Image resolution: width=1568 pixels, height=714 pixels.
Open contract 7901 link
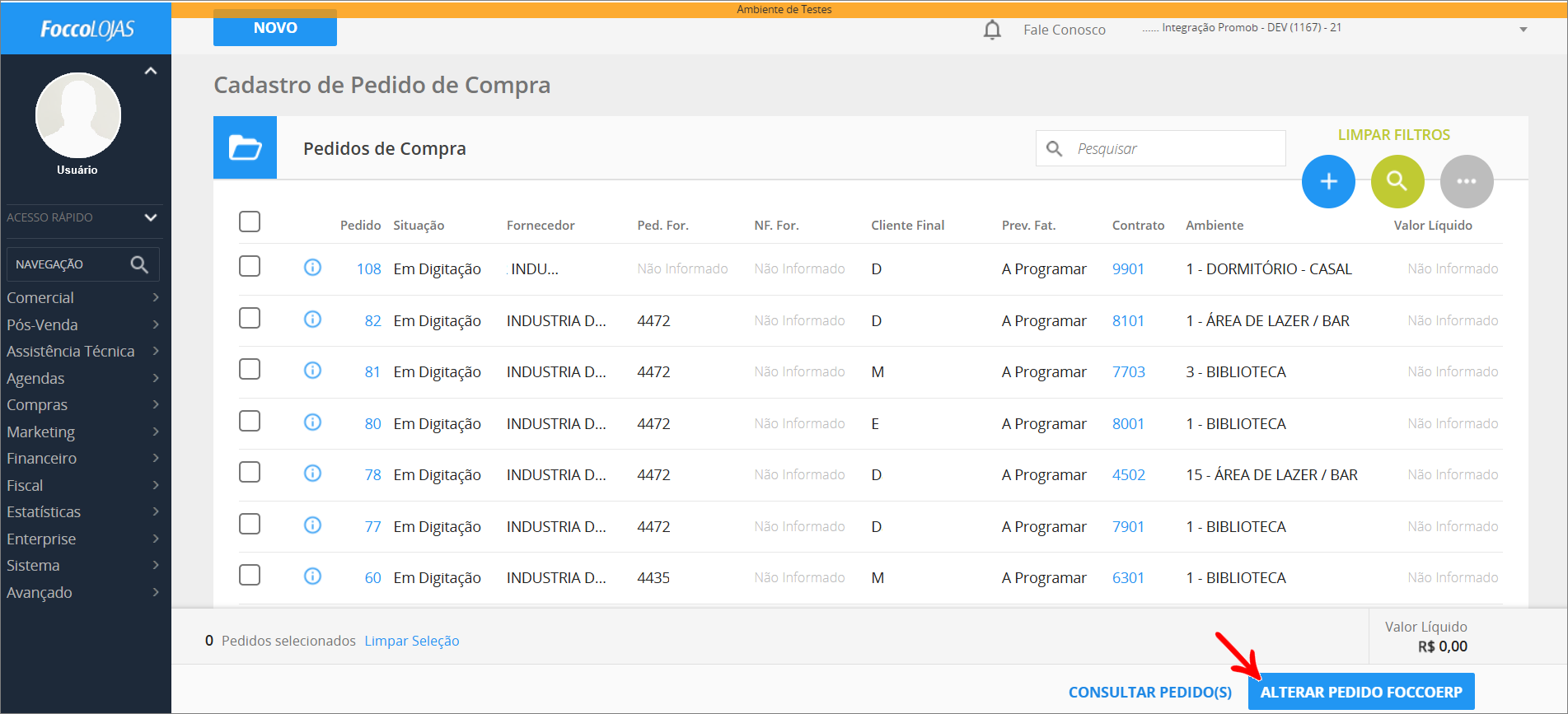[x=1128, y=526]
